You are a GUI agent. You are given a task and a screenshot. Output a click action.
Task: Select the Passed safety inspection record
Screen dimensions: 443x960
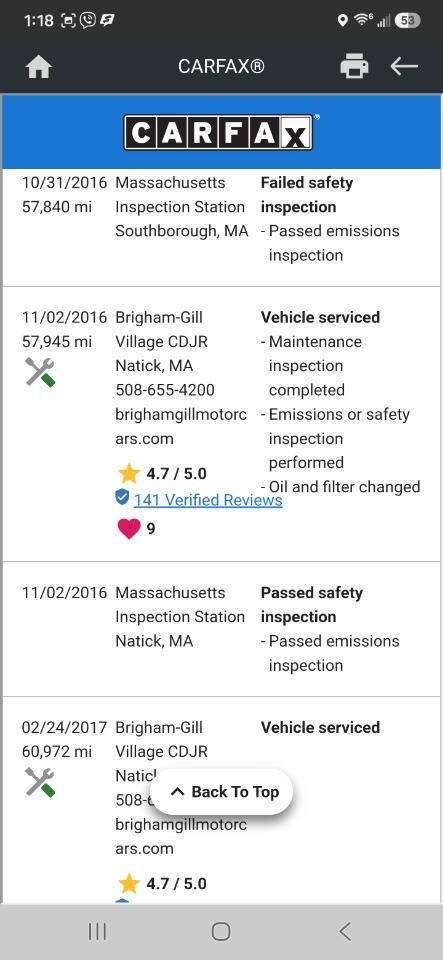tap(221, 629)
